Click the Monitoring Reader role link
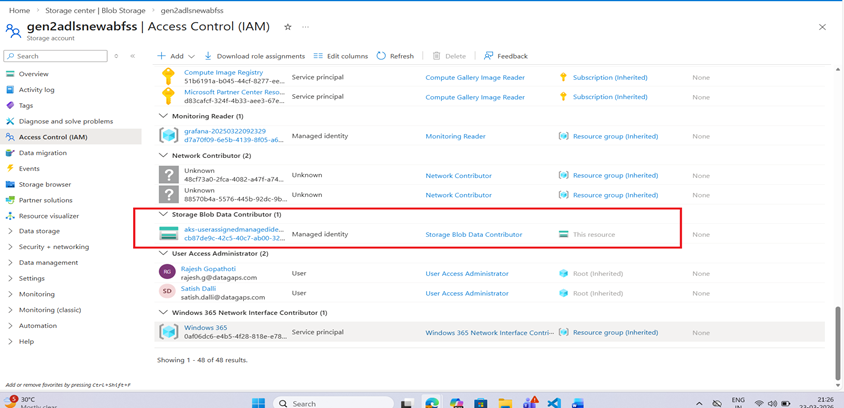 coord(455,137)
